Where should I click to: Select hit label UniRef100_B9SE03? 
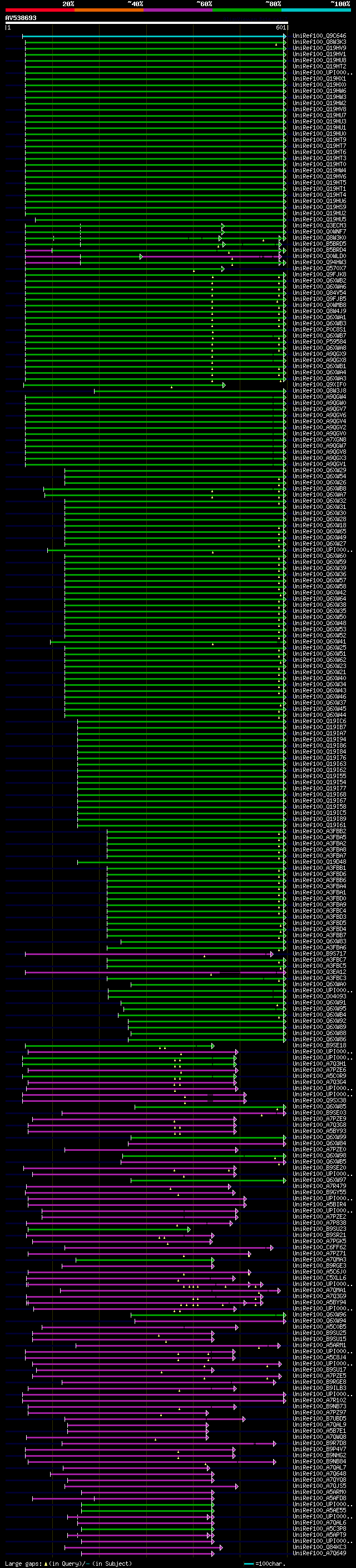319,1112
